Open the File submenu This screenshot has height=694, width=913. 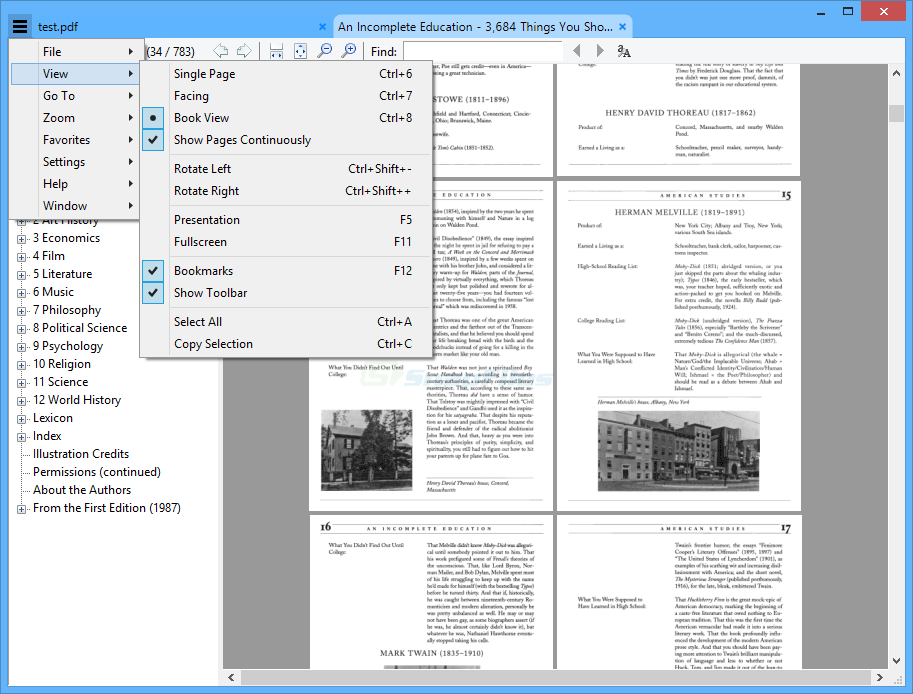[74, 52]
